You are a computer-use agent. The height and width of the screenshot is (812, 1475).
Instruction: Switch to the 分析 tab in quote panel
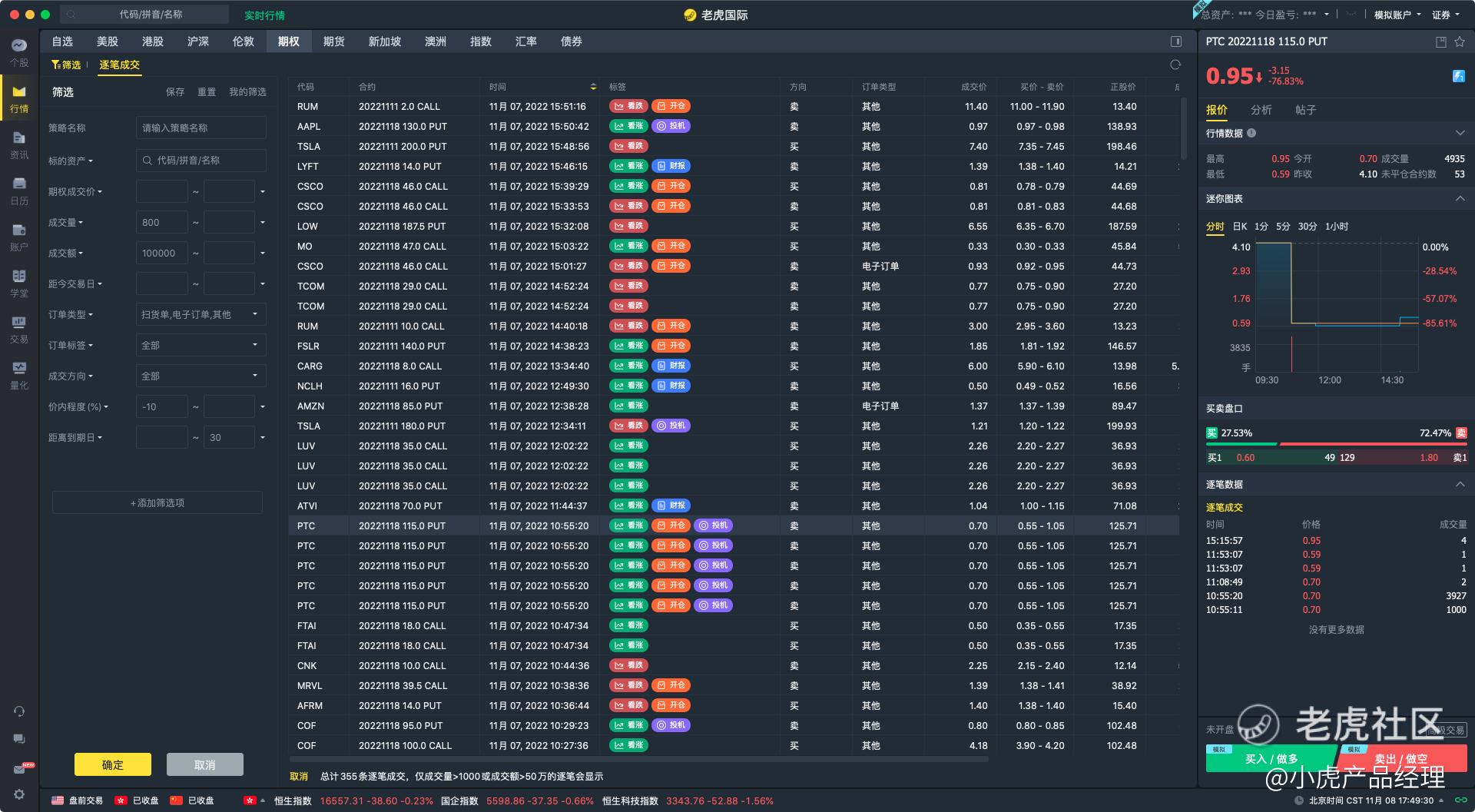click(x=1261, y=110)
